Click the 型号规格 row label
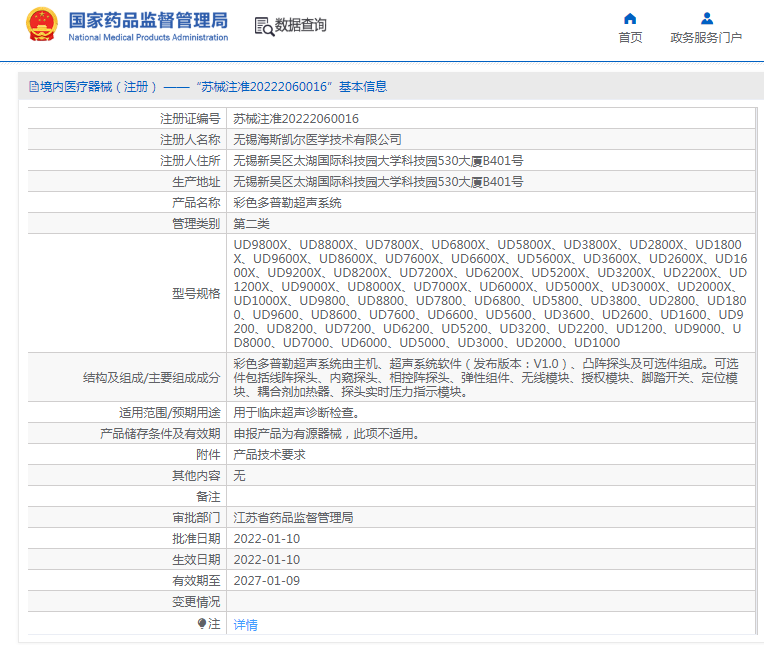The height and width of the screenshot is (645, 764). pos(196,293)
